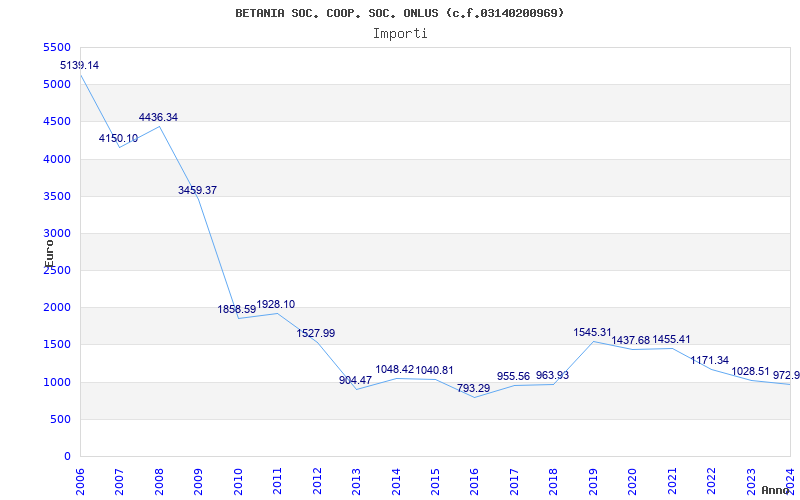Select the data label 4150.10

point(118,138)
